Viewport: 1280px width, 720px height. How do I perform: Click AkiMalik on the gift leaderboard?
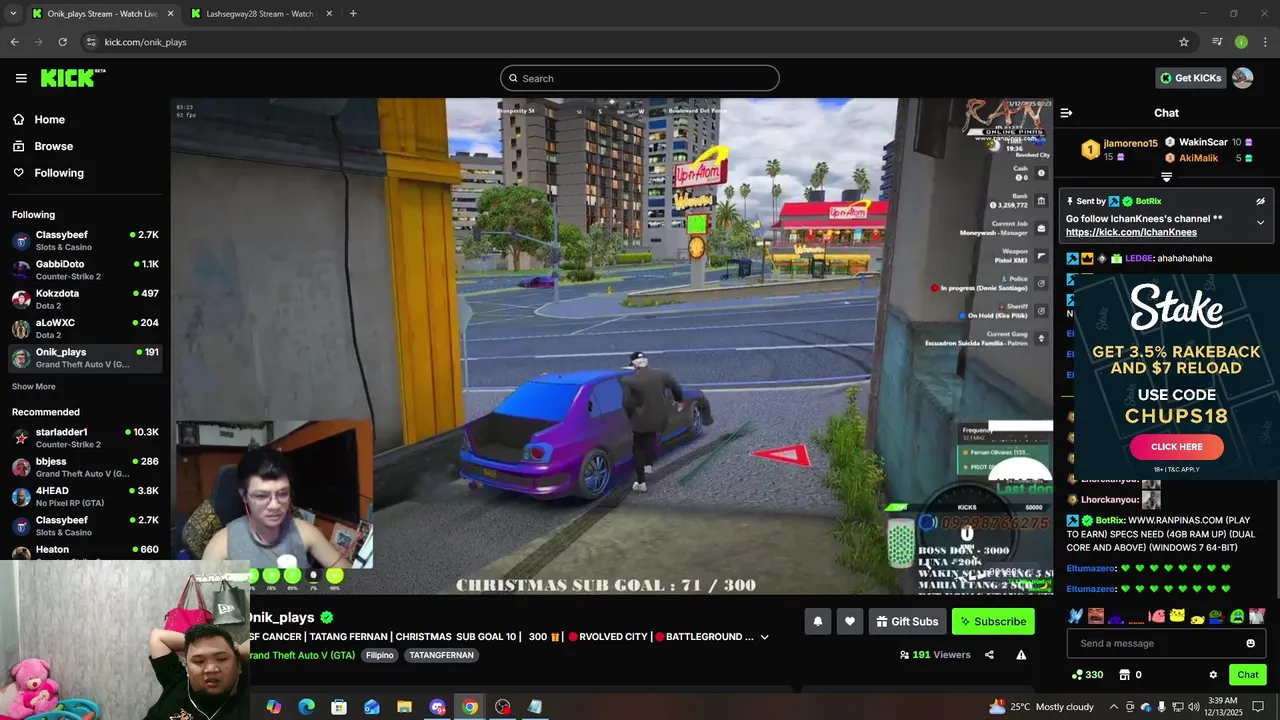pyautogui.click(x=1198, y=158)
